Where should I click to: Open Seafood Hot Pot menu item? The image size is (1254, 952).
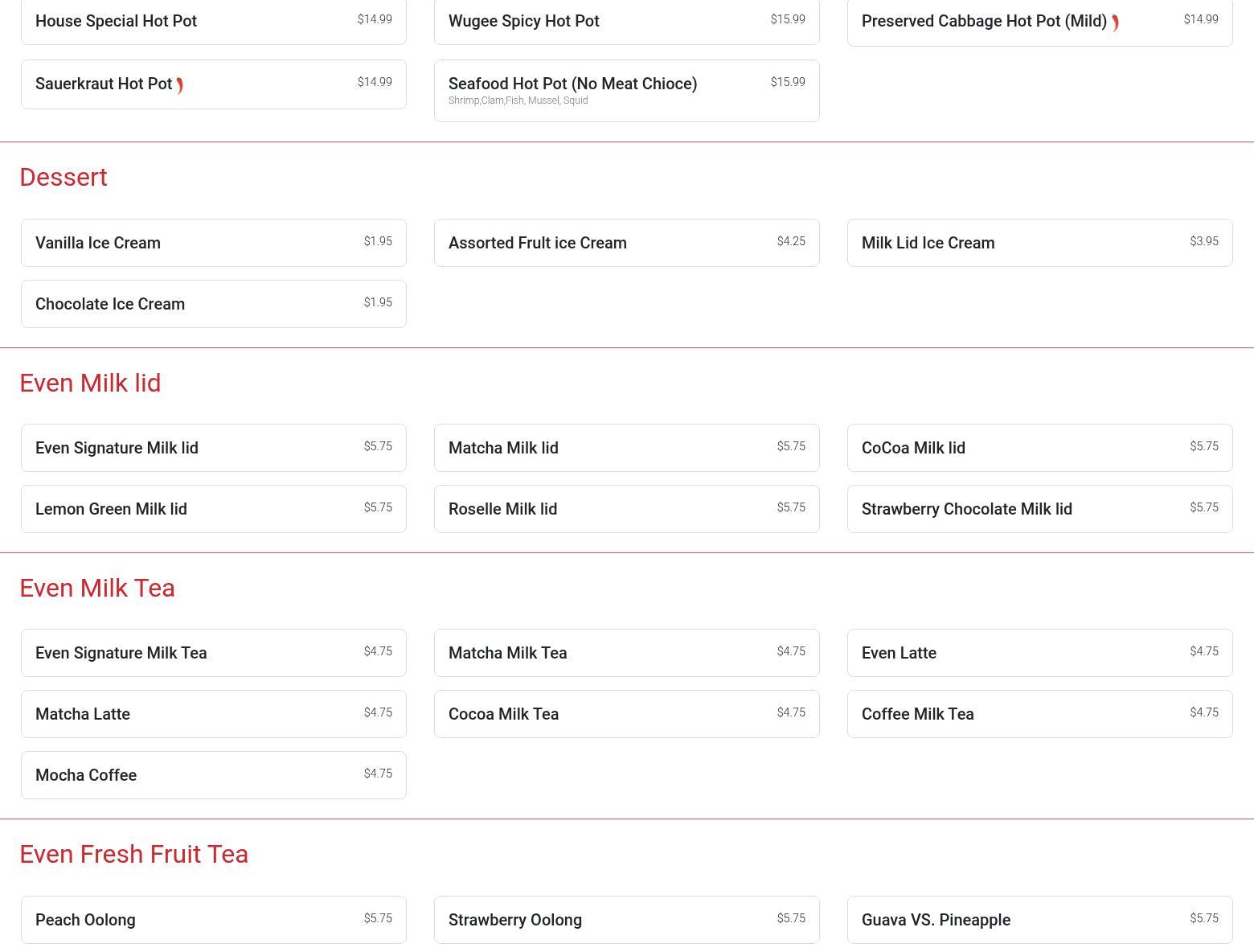[626, 90]
